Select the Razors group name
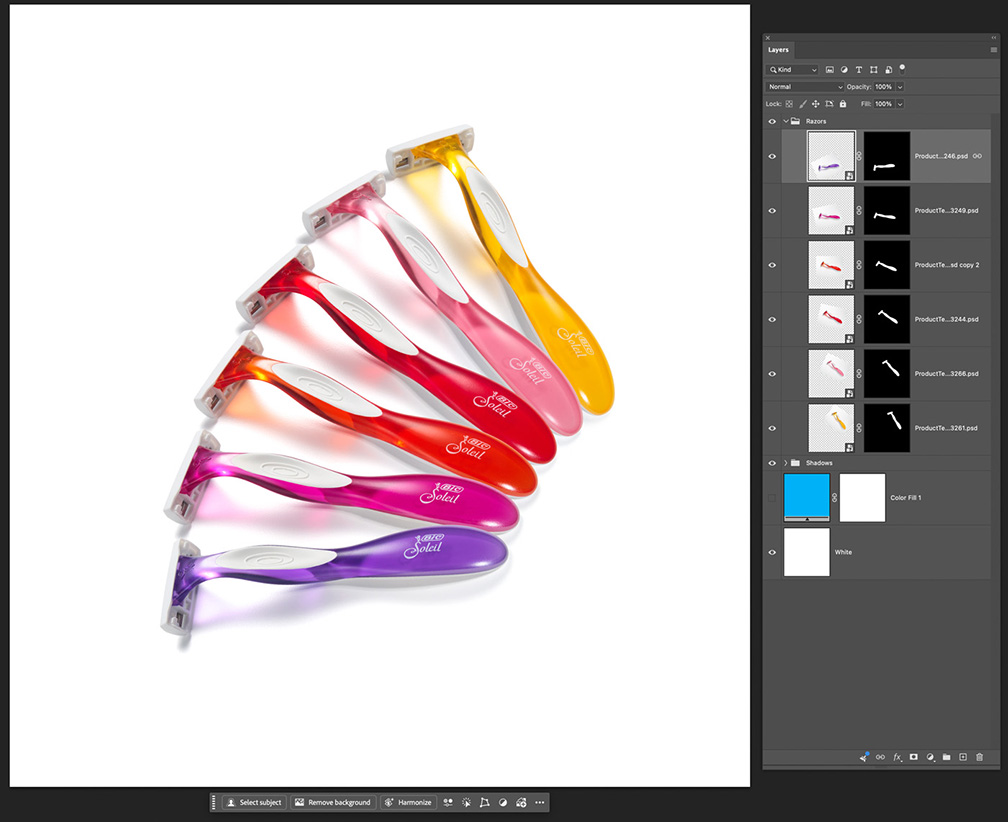Viewport: 1008px width, 822px height. pos(816,121)
